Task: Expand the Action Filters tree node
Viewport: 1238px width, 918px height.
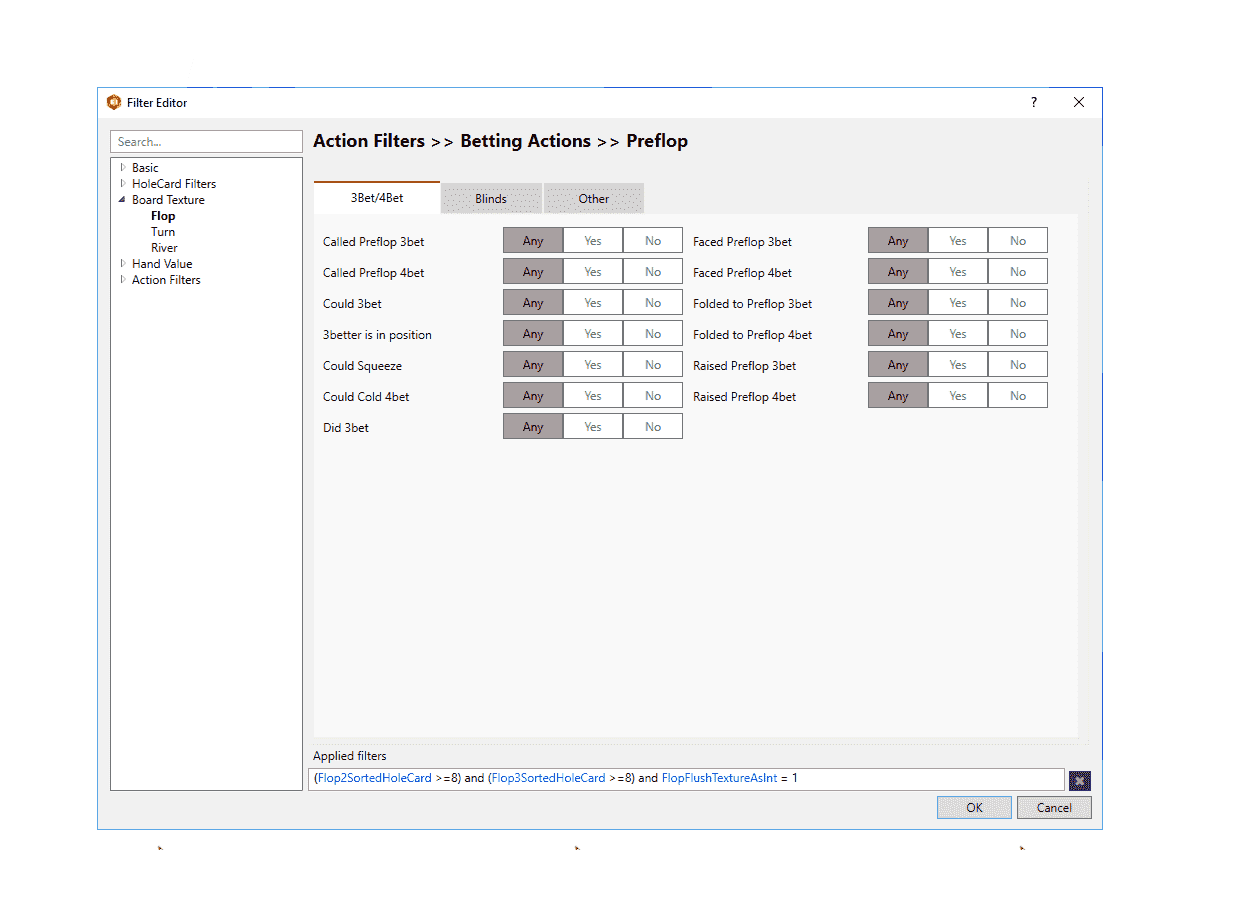Action: [x=123, y=280]
